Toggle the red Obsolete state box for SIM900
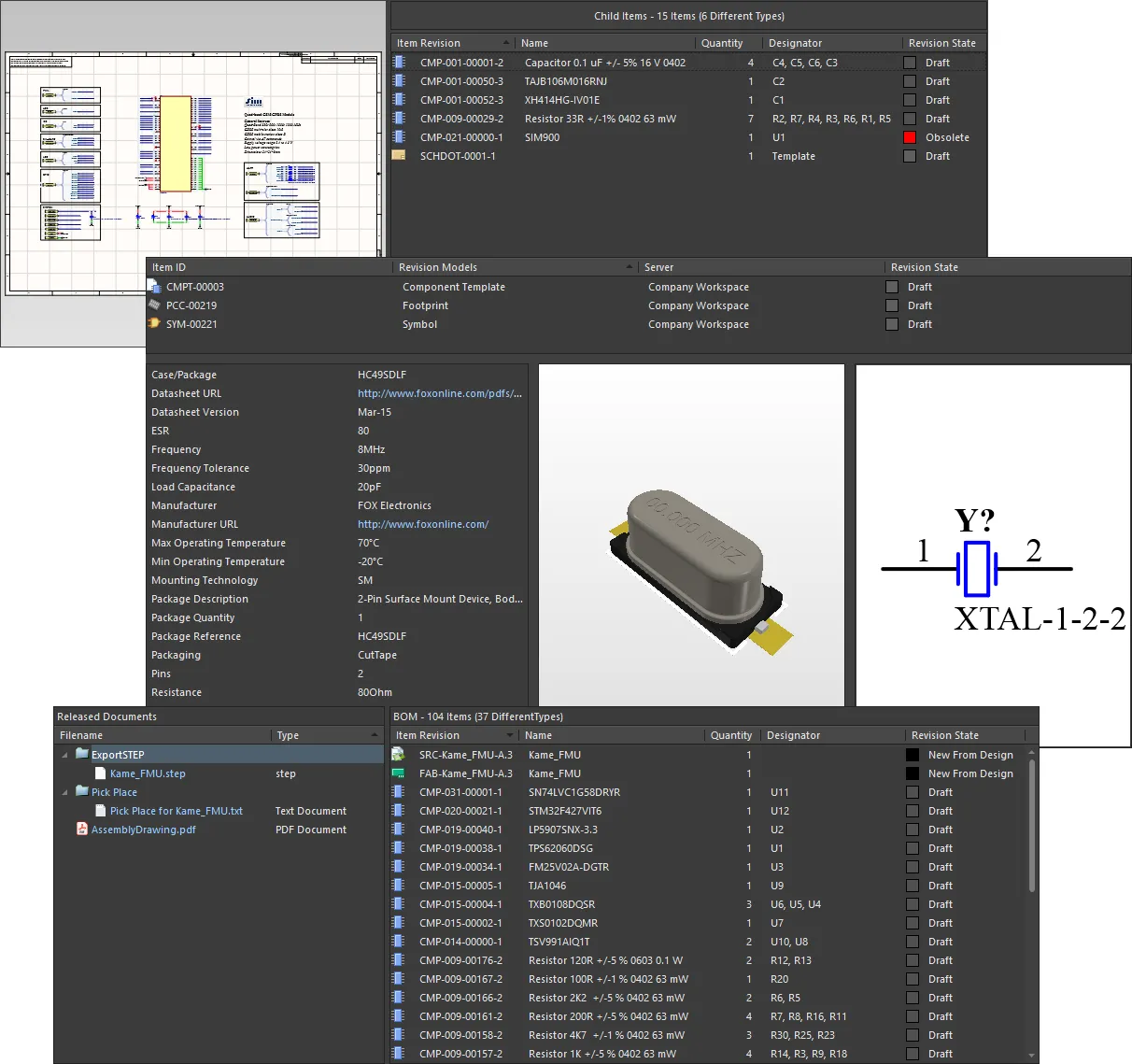The width and height of the screenshot is (1132, 1064). (909, 137)
